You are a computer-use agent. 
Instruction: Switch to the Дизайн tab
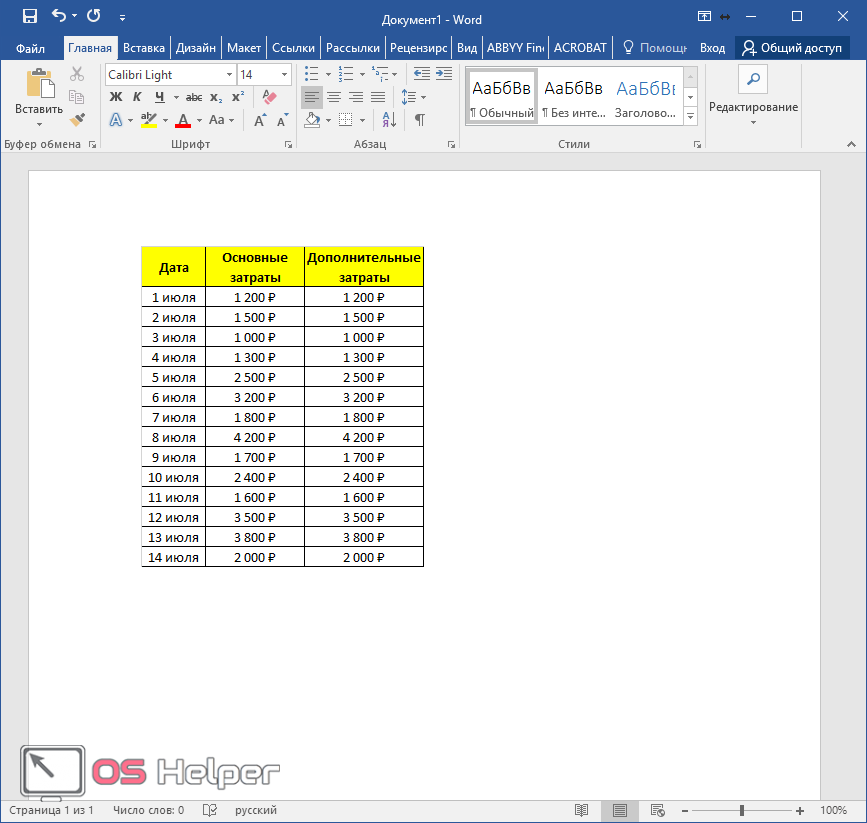pos(195,47)
